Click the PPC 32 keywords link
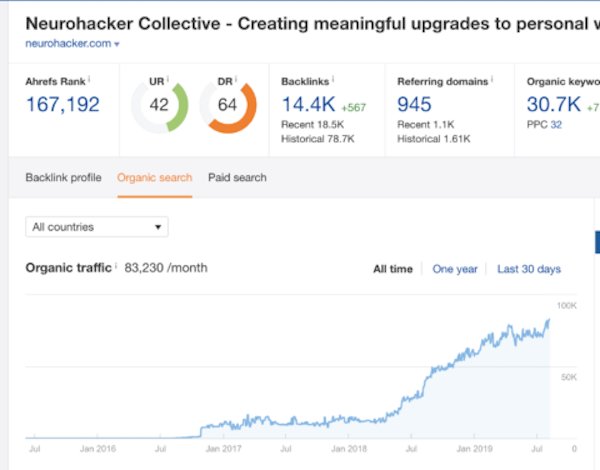Viewport: 600px width, 470px height. tap(556, 125)
